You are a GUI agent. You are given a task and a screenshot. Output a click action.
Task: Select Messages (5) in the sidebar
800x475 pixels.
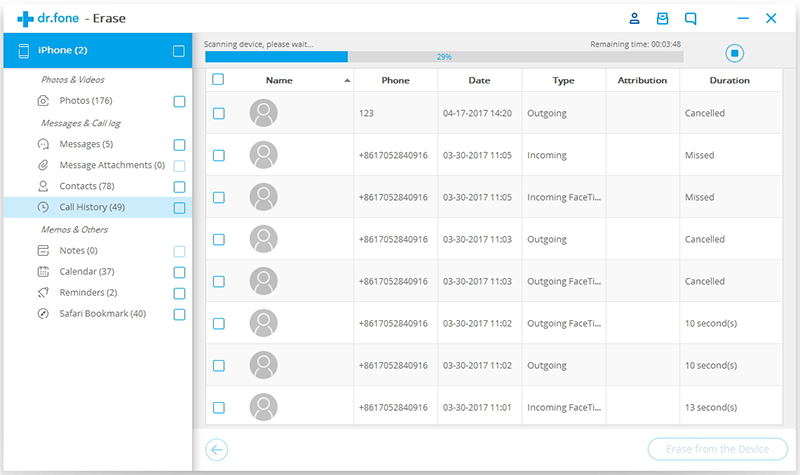click(86, 144)
